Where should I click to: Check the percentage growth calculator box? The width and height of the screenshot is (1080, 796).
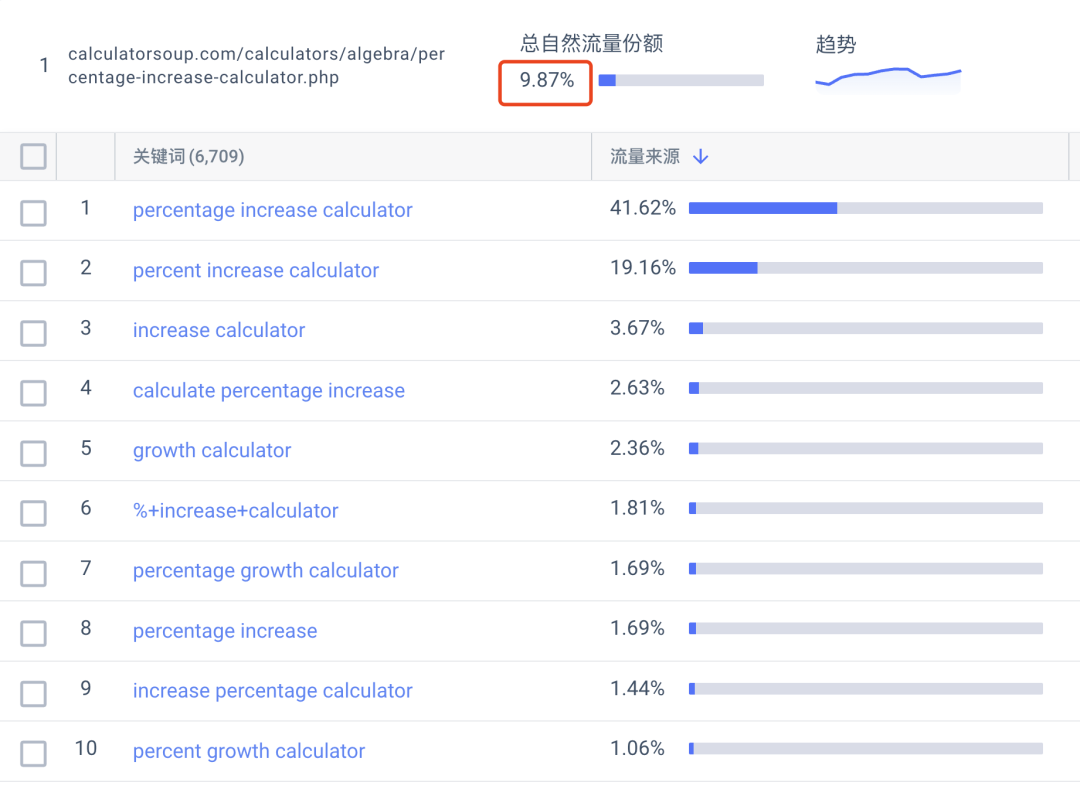click(33, 573)
